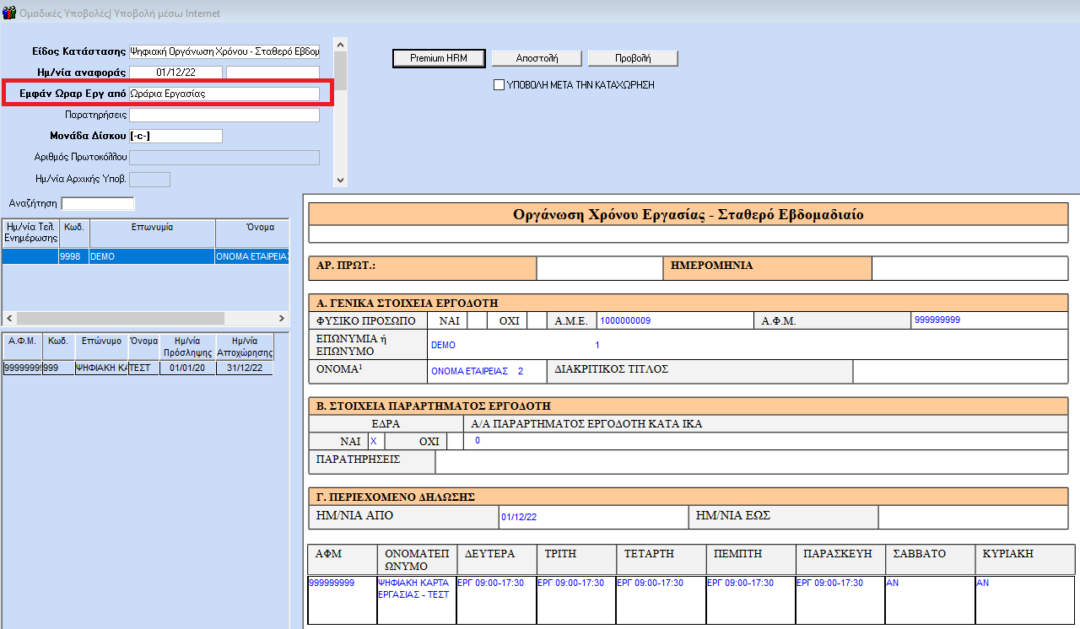Click the left arrow of the company list scrollbar

click(x=9, y=317)
